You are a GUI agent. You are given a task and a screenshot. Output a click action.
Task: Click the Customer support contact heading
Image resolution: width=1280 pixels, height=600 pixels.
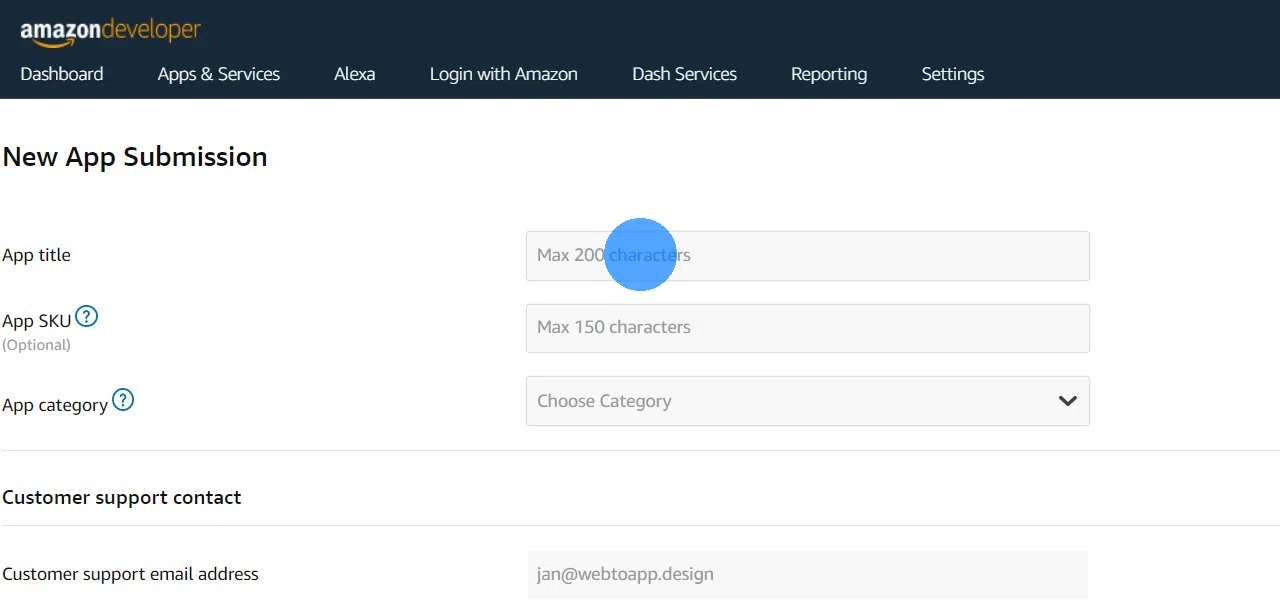pos(122,497)
